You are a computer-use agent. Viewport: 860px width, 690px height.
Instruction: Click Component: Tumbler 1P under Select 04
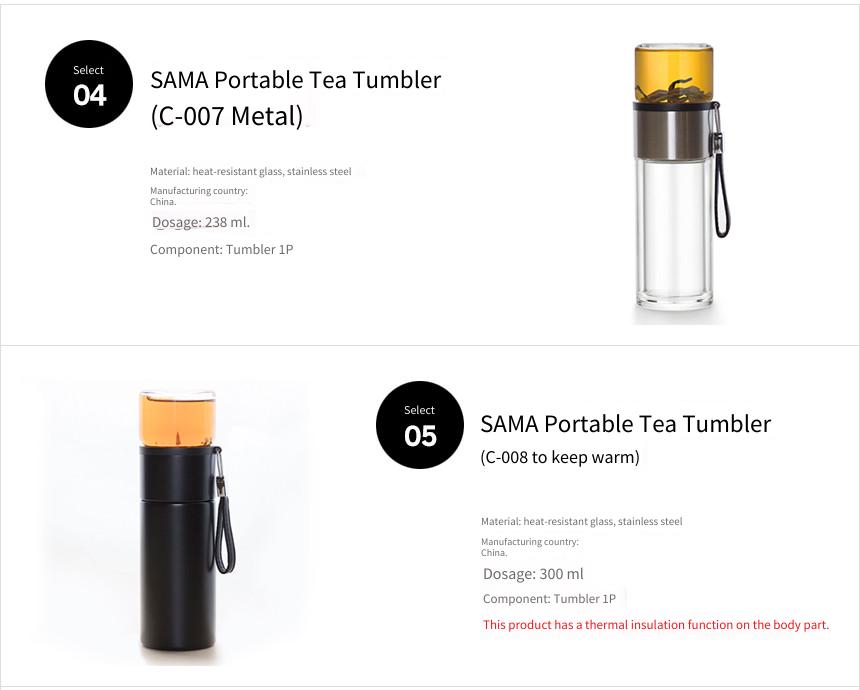pyautogui.click(x=222, y=250)
